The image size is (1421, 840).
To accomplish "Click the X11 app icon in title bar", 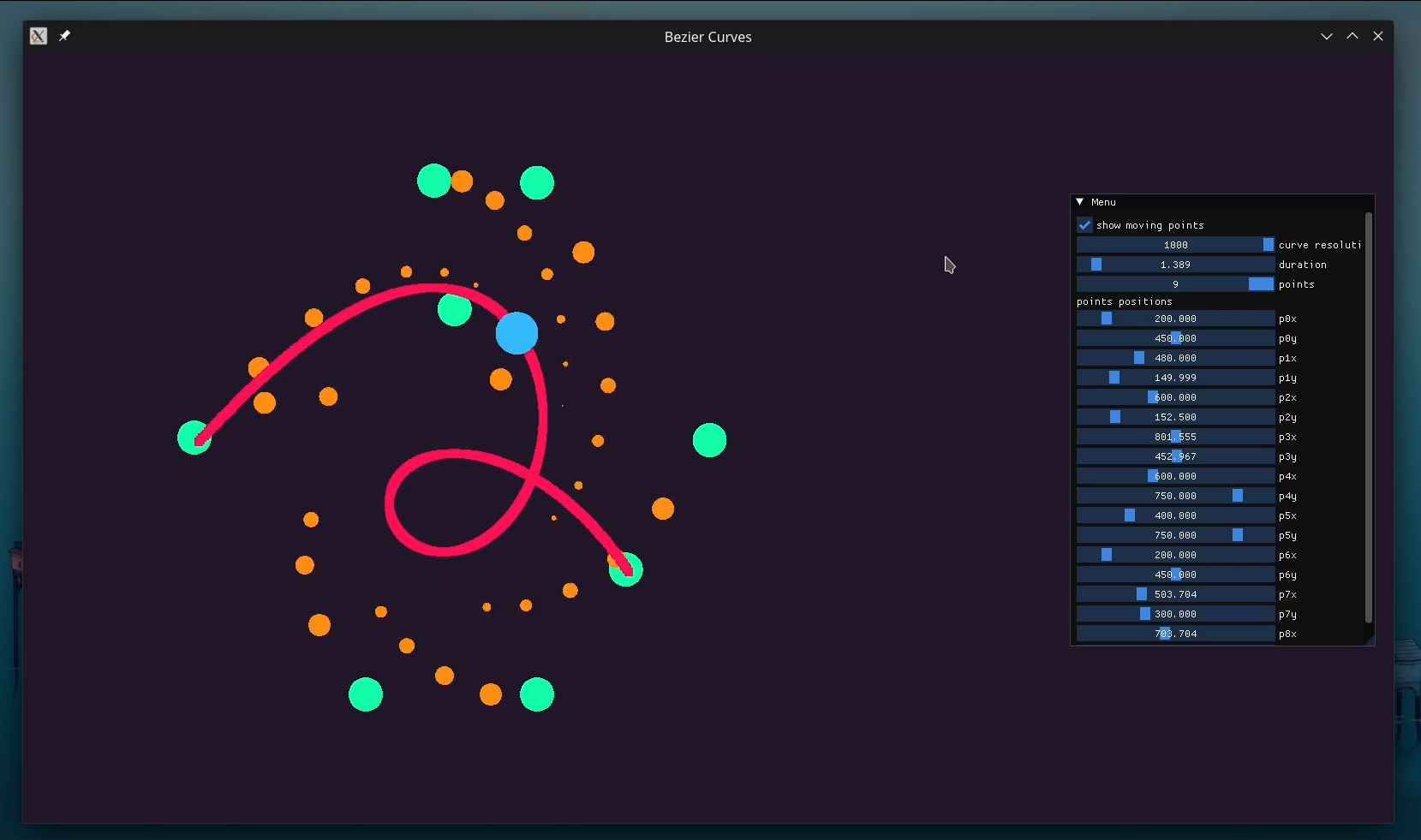I will (39, 36).
